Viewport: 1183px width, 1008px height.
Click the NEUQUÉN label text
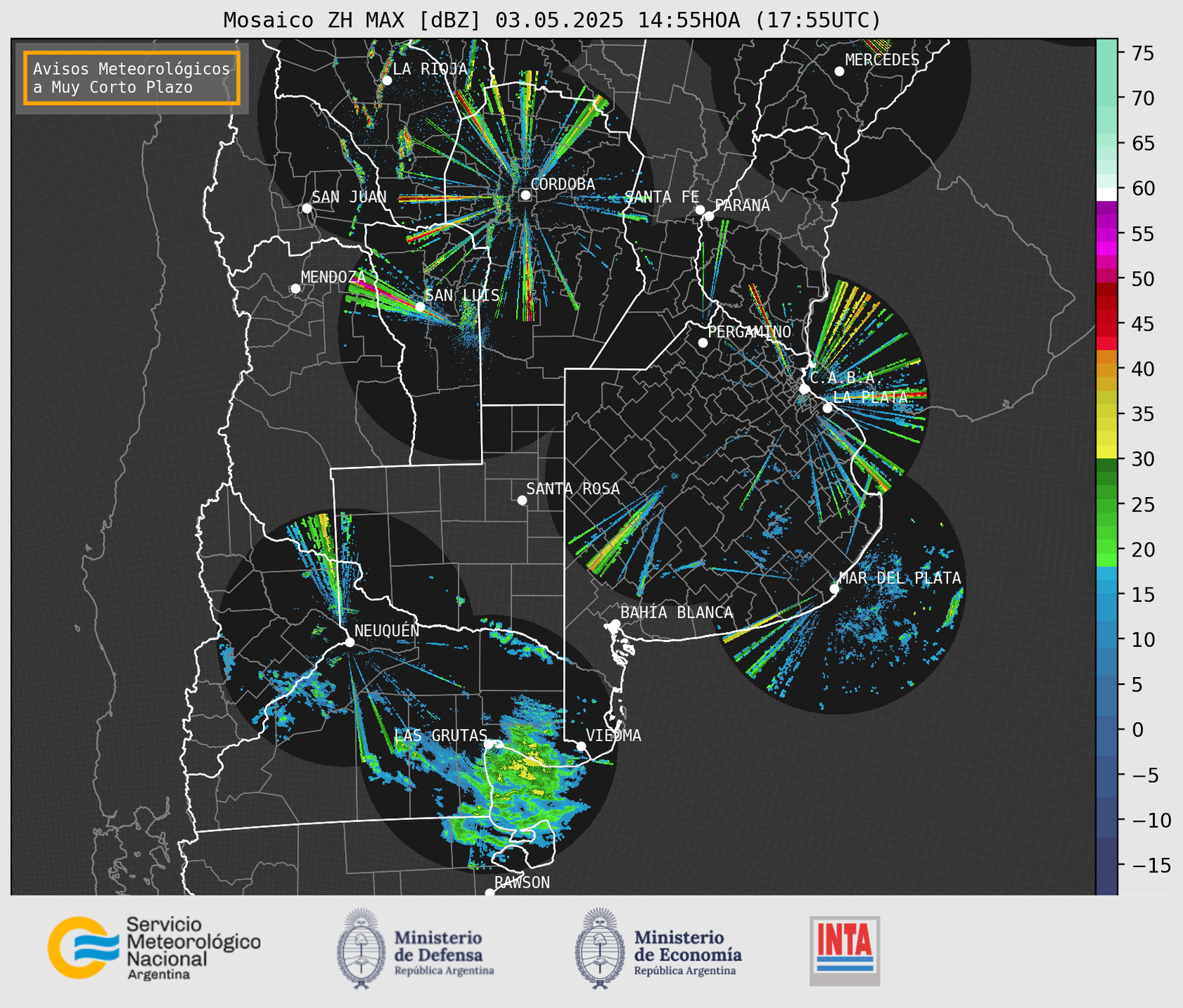click(x=386, y=630)
